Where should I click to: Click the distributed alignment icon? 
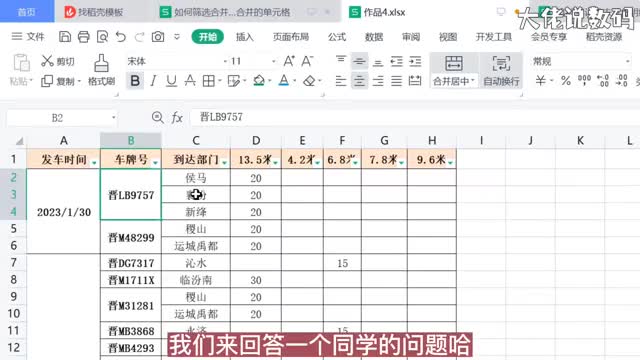coord(415,81)
